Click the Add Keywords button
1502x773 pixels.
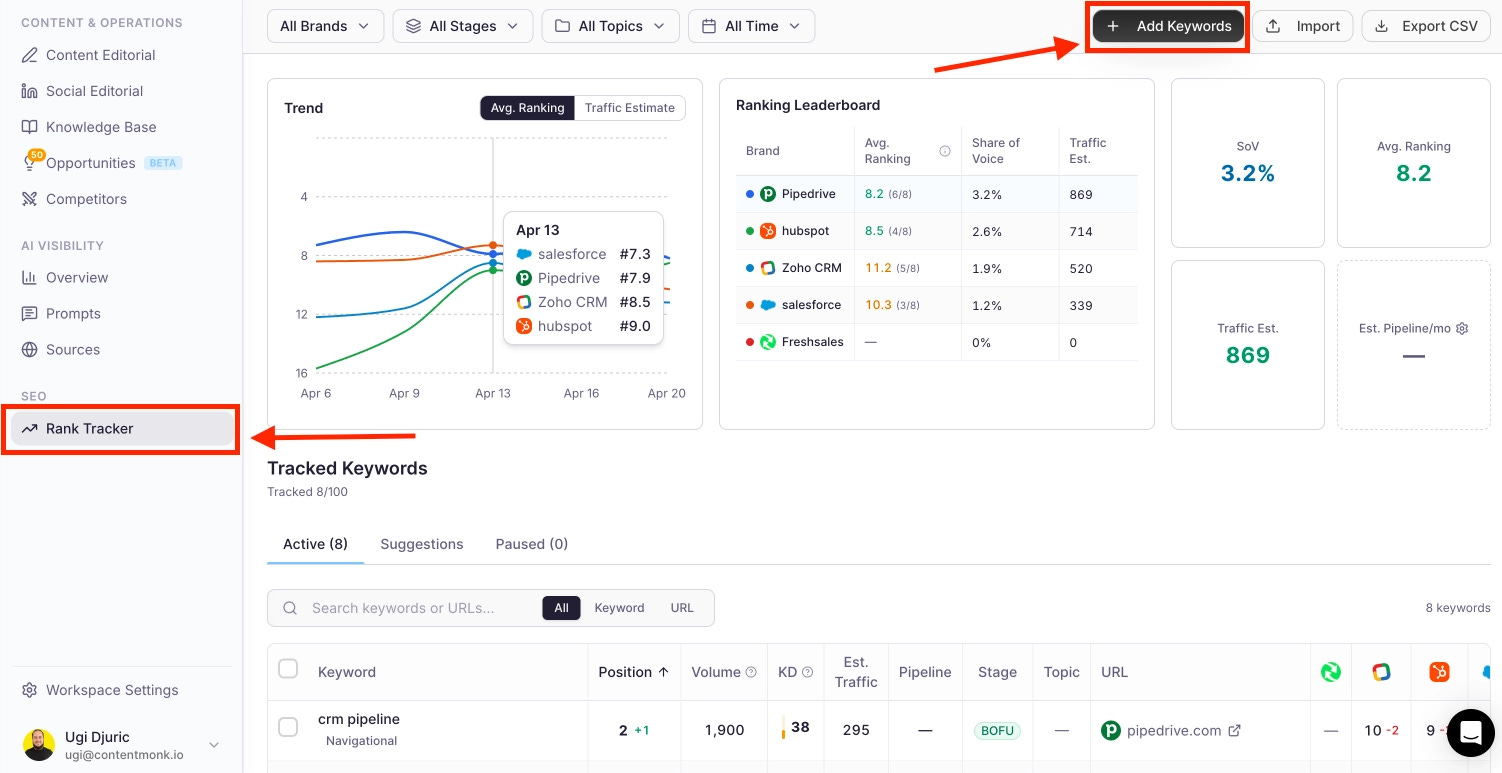pos(1168,26)
